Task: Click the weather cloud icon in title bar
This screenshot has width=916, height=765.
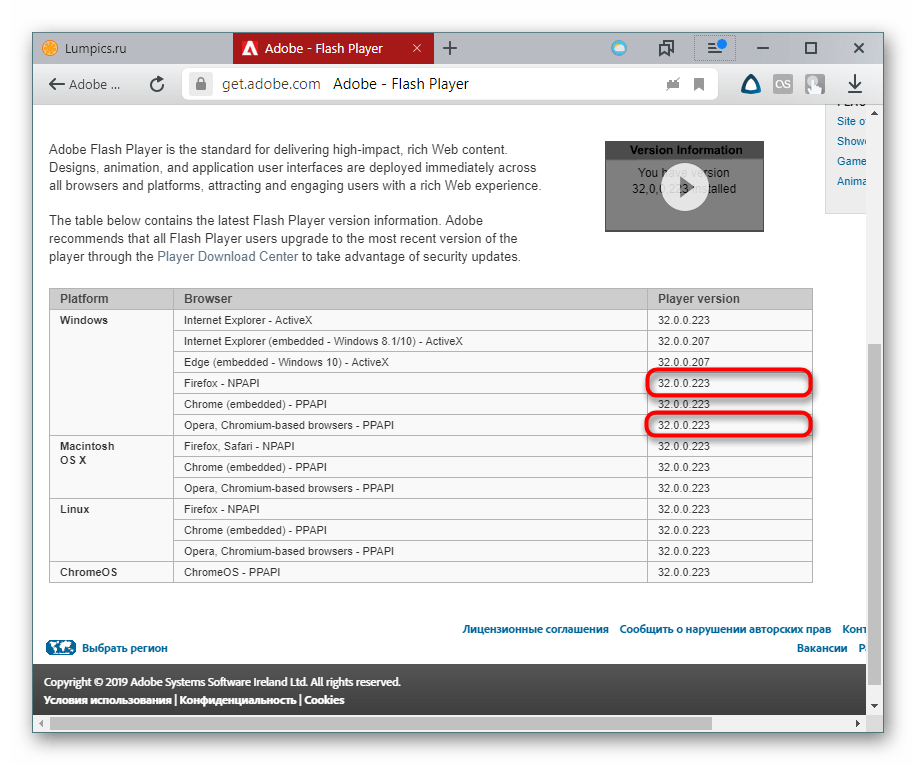Action: point(619,48)
